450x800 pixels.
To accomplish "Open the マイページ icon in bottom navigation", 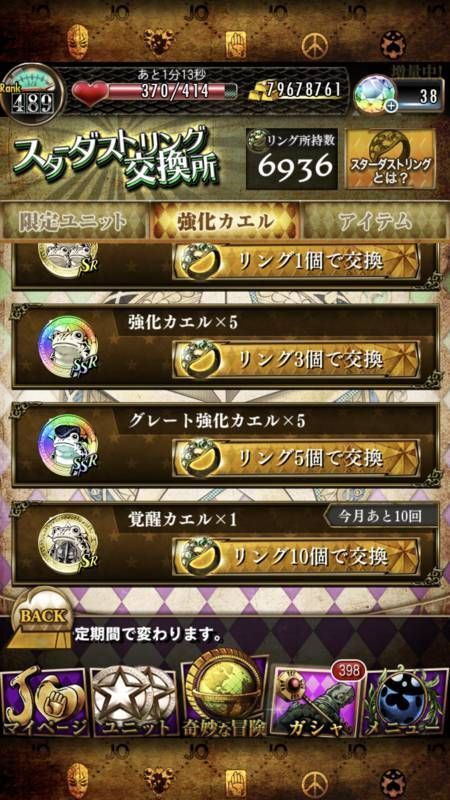I will point(44,704).
